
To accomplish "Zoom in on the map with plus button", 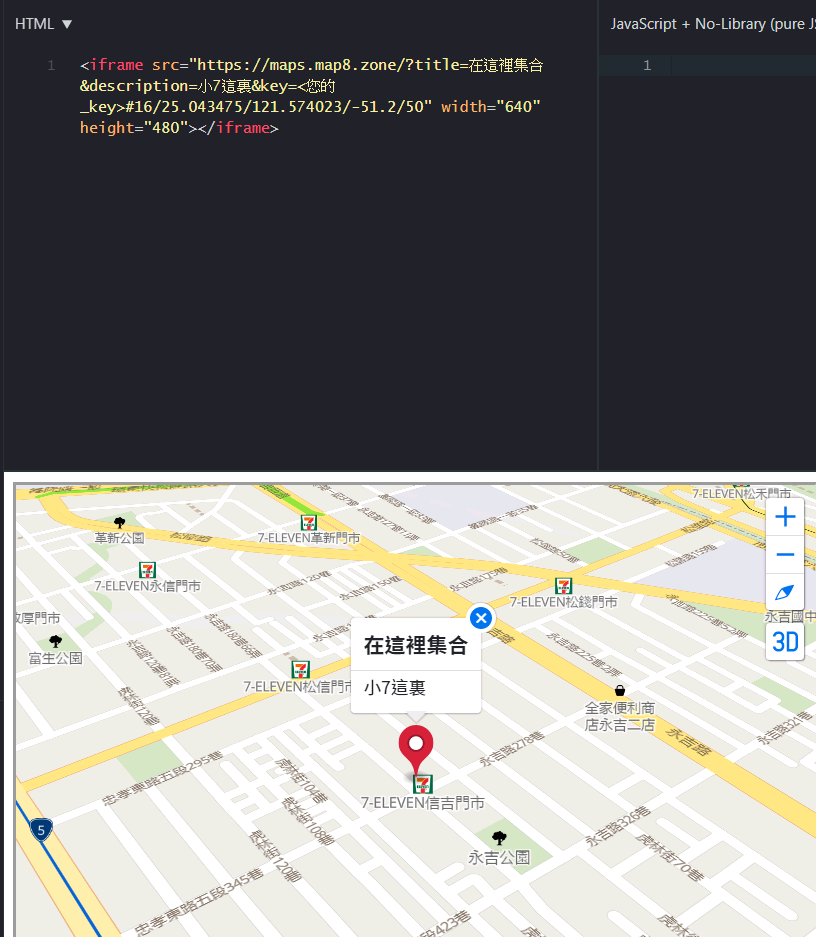I will pyautogui.click(x=786, y=517).
